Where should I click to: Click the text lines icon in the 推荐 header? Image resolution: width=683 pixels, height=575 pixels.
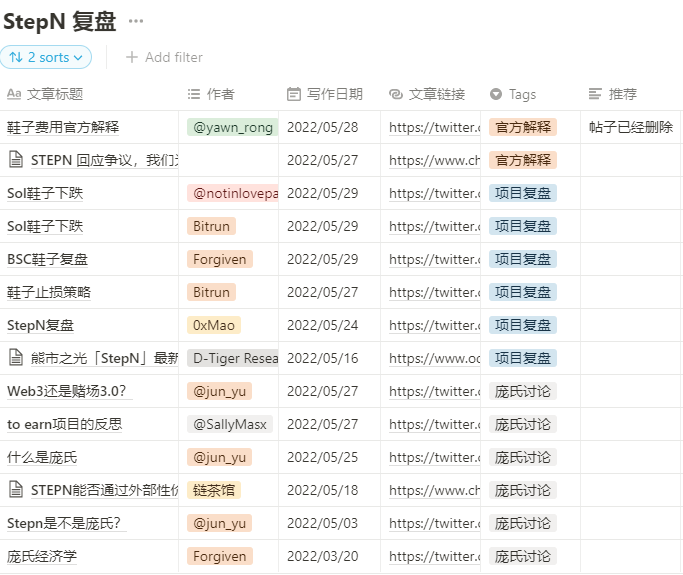tap(595, 94)
